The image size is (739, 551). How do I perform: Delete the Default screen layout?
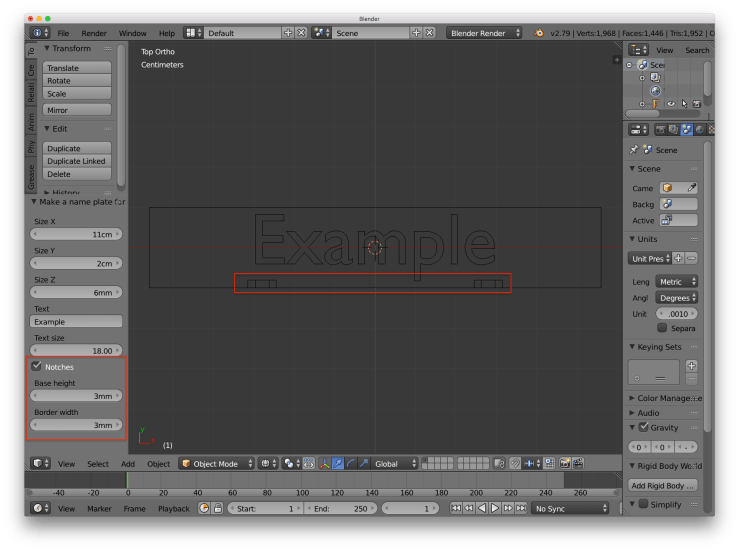click(301, 33)
